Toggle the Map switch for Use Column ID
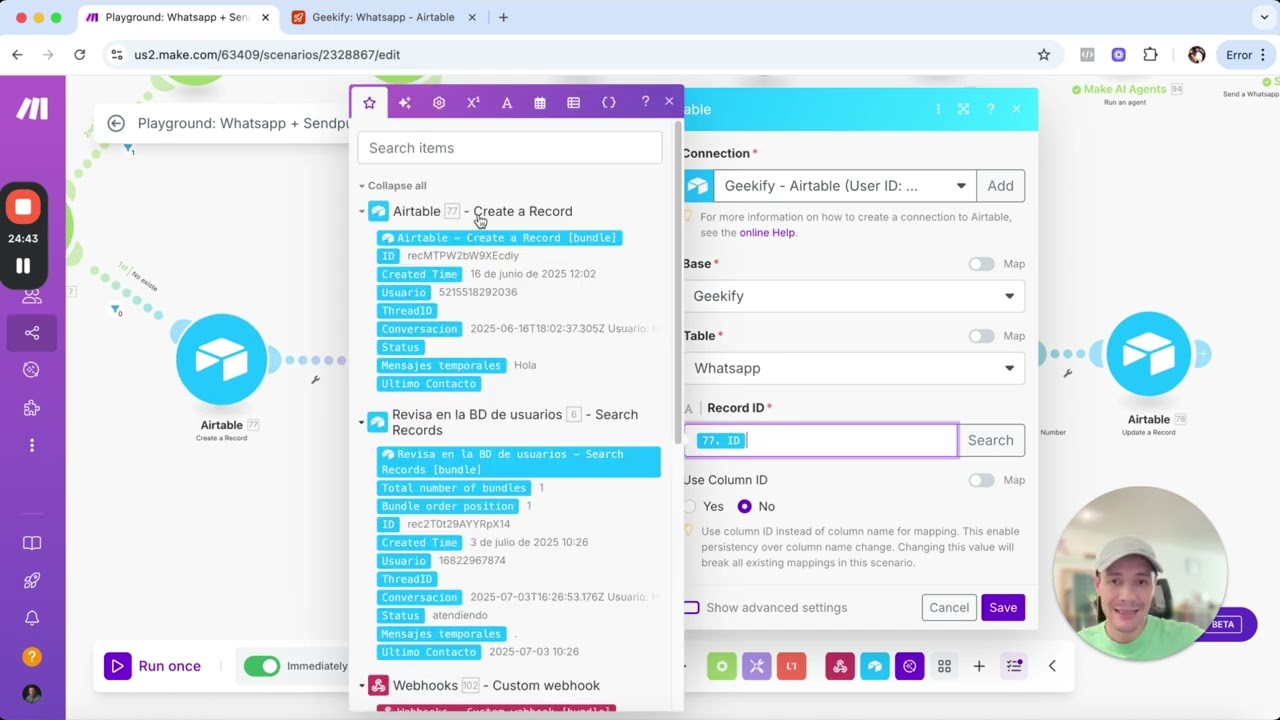The height and width of the screenshot is (720, 1280). click(x=981, y=480)
